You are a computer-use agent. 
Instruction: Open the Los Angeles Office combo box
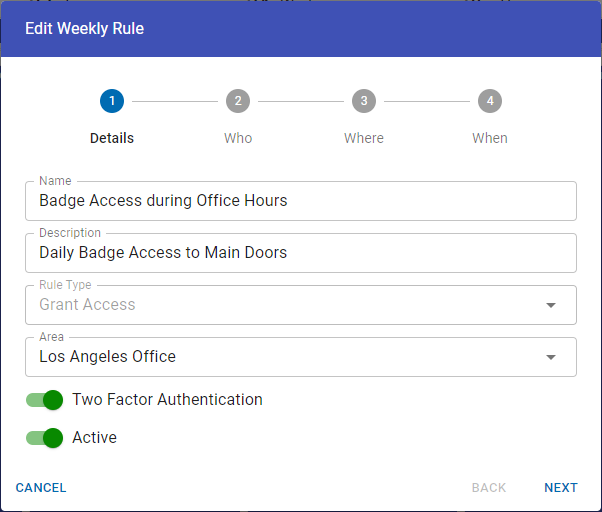coord(290,357)
